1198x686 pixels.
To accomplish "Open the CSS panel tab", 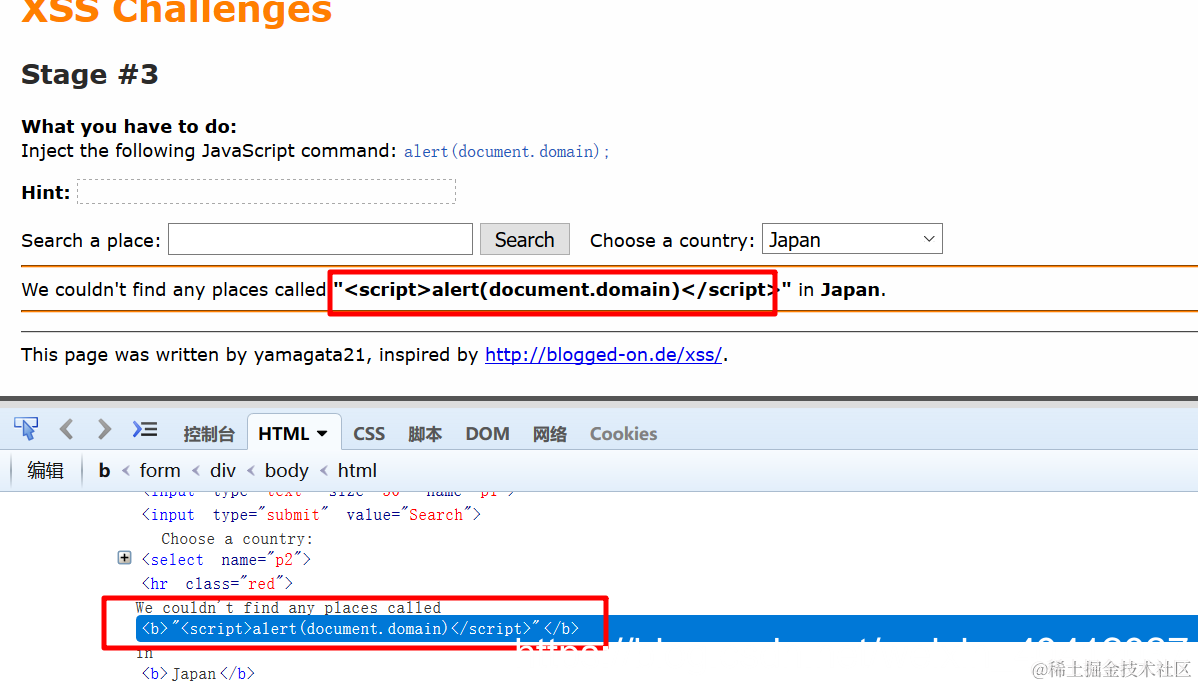I will tap(369, 433).
